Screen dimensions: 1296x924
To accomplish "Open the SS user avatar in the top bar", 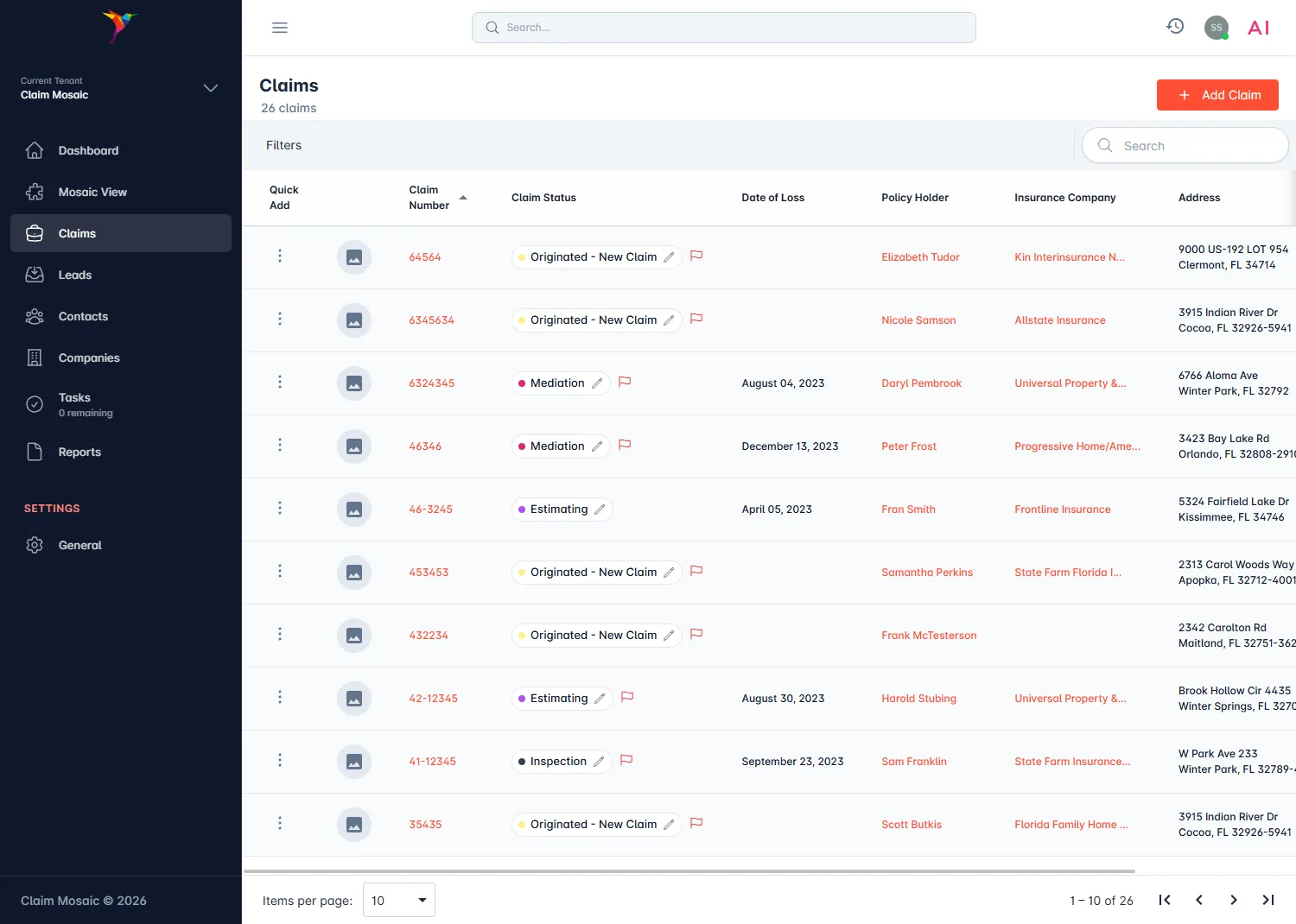I will (1216, 27).
